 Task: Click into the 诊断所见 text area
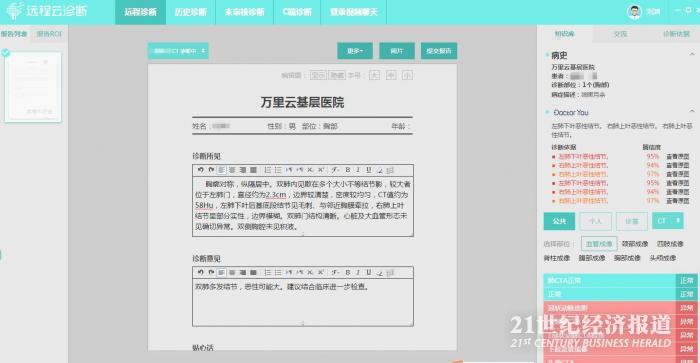point(303,206)
